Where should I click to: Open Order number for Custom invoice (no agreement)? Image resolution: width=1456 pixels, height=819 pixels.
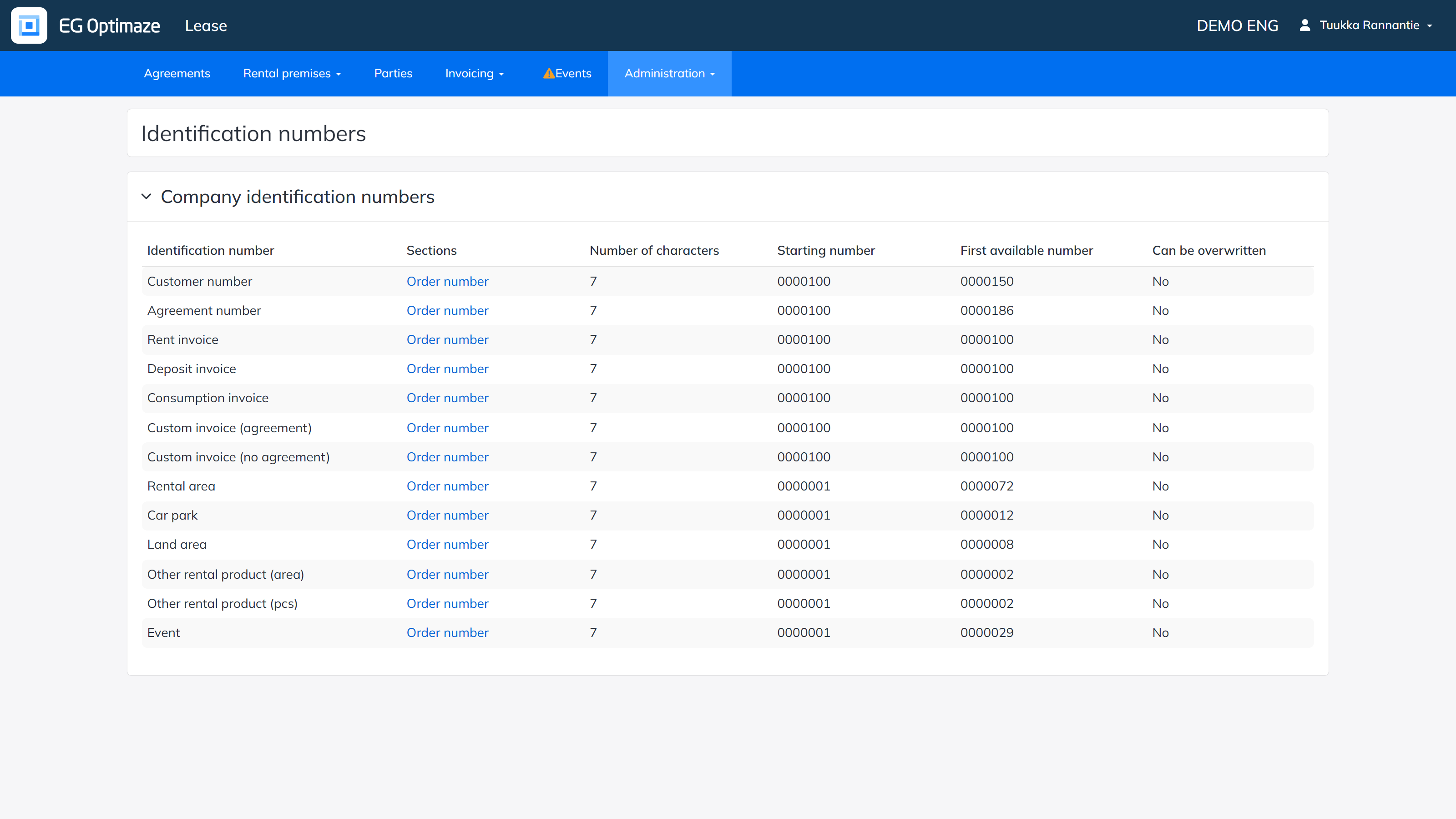(447, 457)
